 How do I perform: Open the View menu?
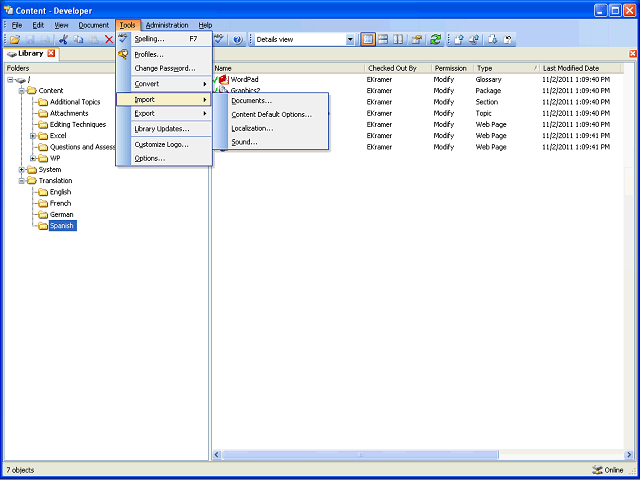tap(61, 25)
